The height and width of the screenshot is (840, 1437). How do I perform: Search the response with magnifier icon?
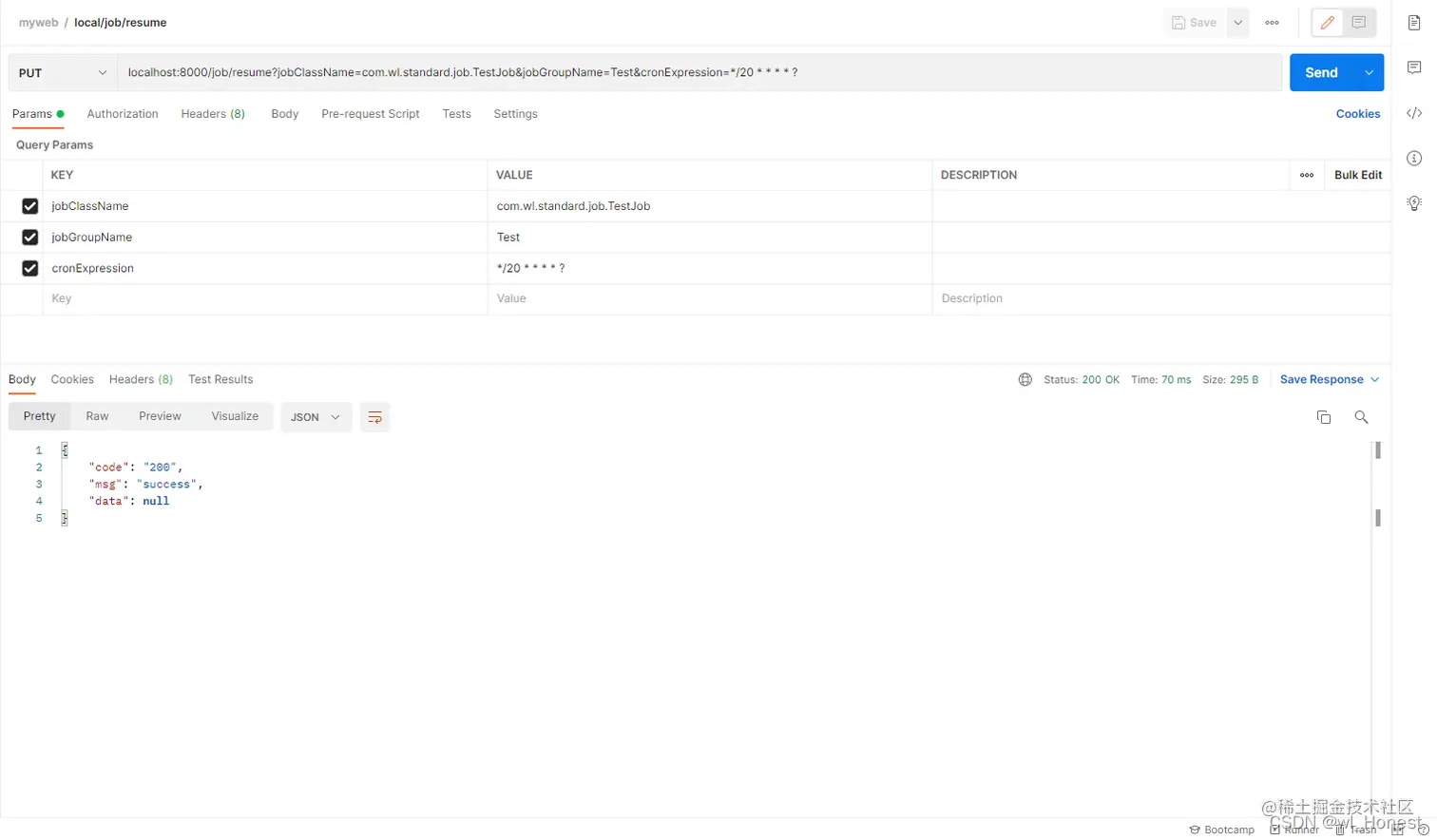(1361, 417)
